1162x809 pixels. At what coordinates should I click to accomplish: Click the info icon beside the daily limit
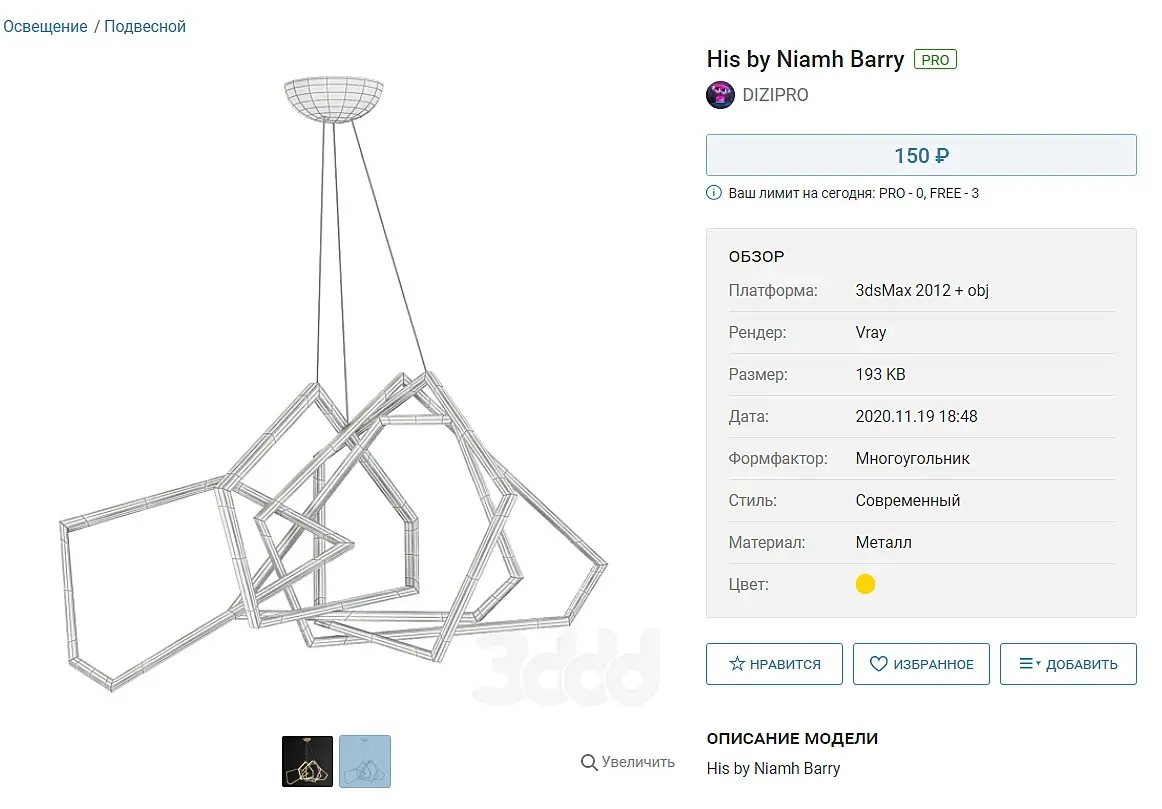714,193
